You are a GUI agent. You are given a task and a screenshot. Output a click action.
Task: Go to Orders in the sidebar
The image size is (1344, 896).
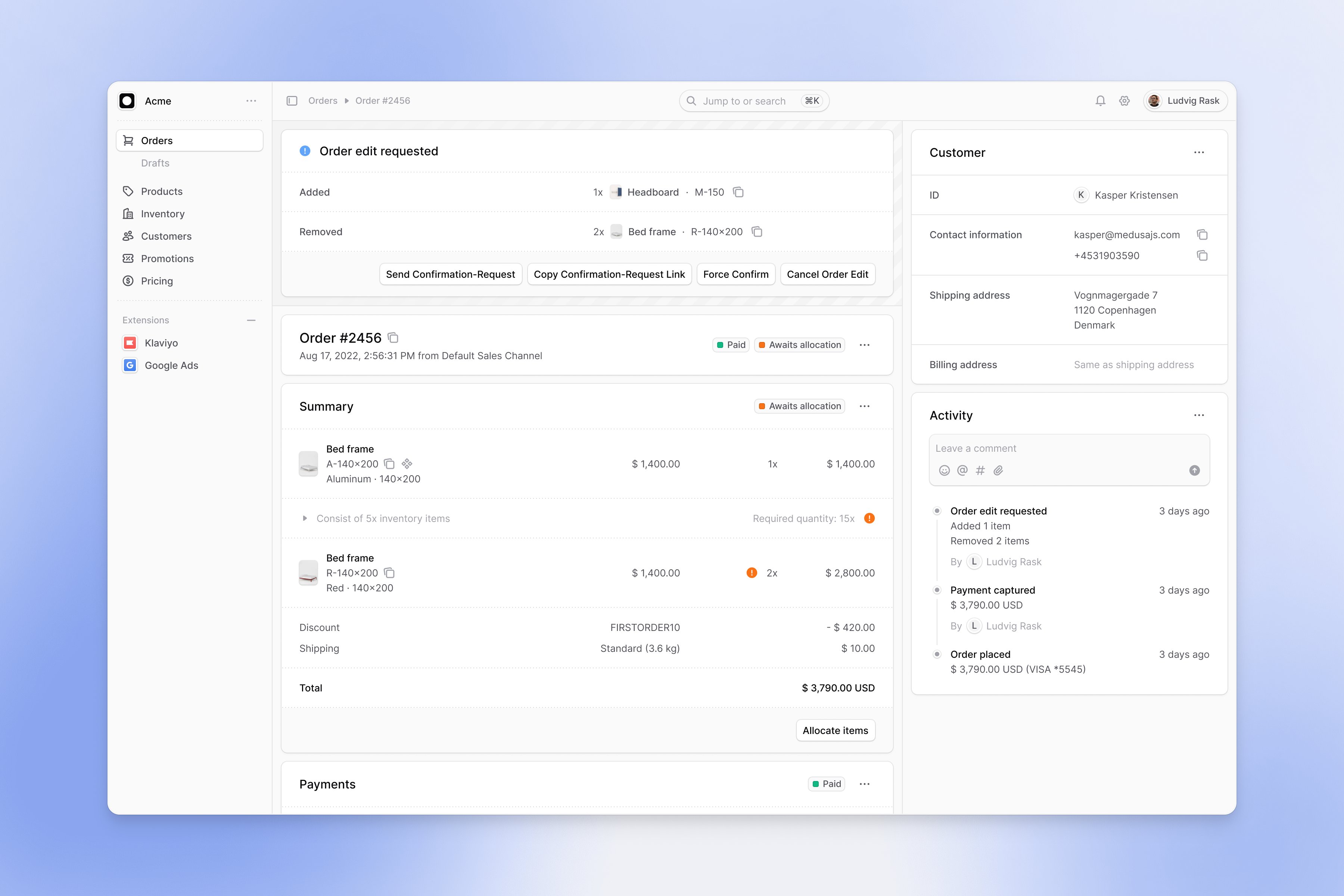pos(190,141)
